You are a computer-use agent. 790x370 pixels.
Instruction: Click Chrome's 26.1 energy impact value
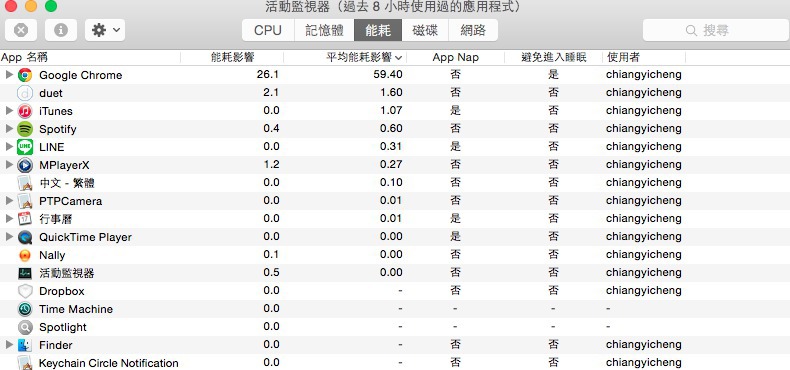(268, 75)
